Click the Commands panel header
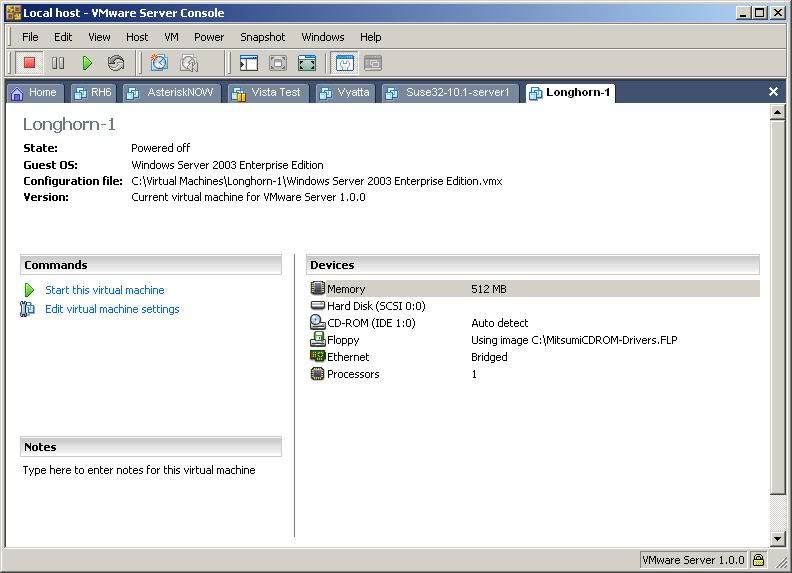Screen dimensions: 792x573 pyautogui.click(x=151, y=265)
